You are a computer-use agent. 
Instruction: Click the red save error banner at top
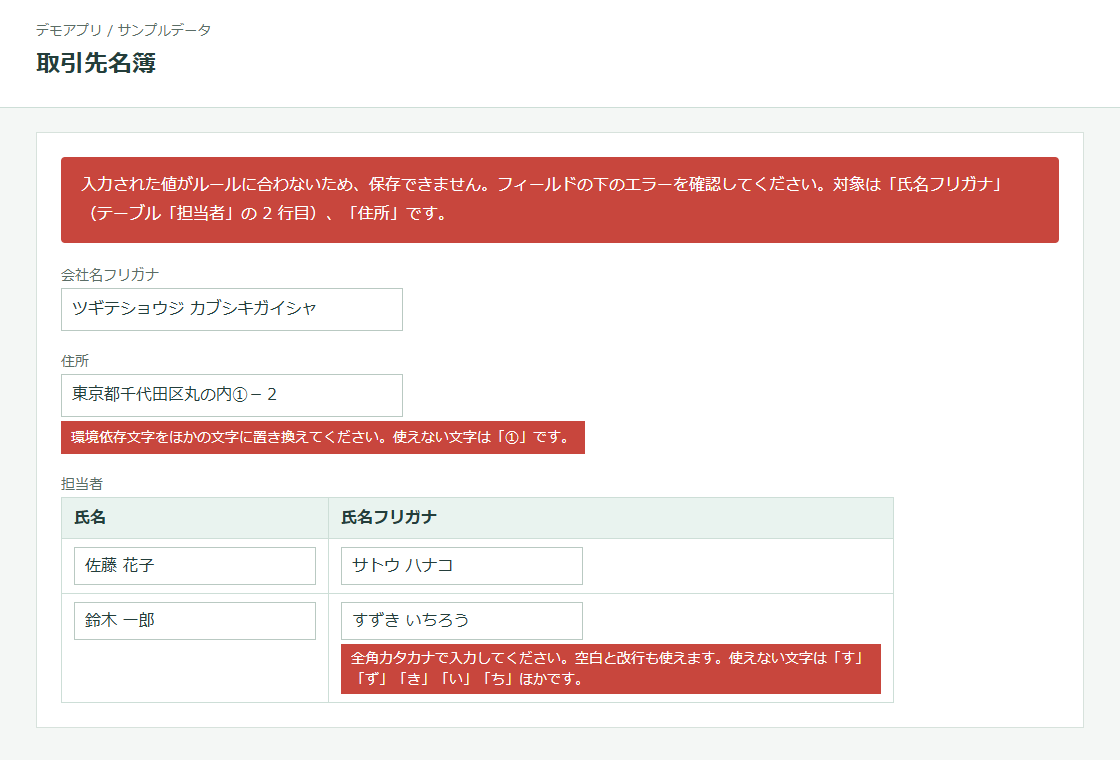(x=560, y=200)
